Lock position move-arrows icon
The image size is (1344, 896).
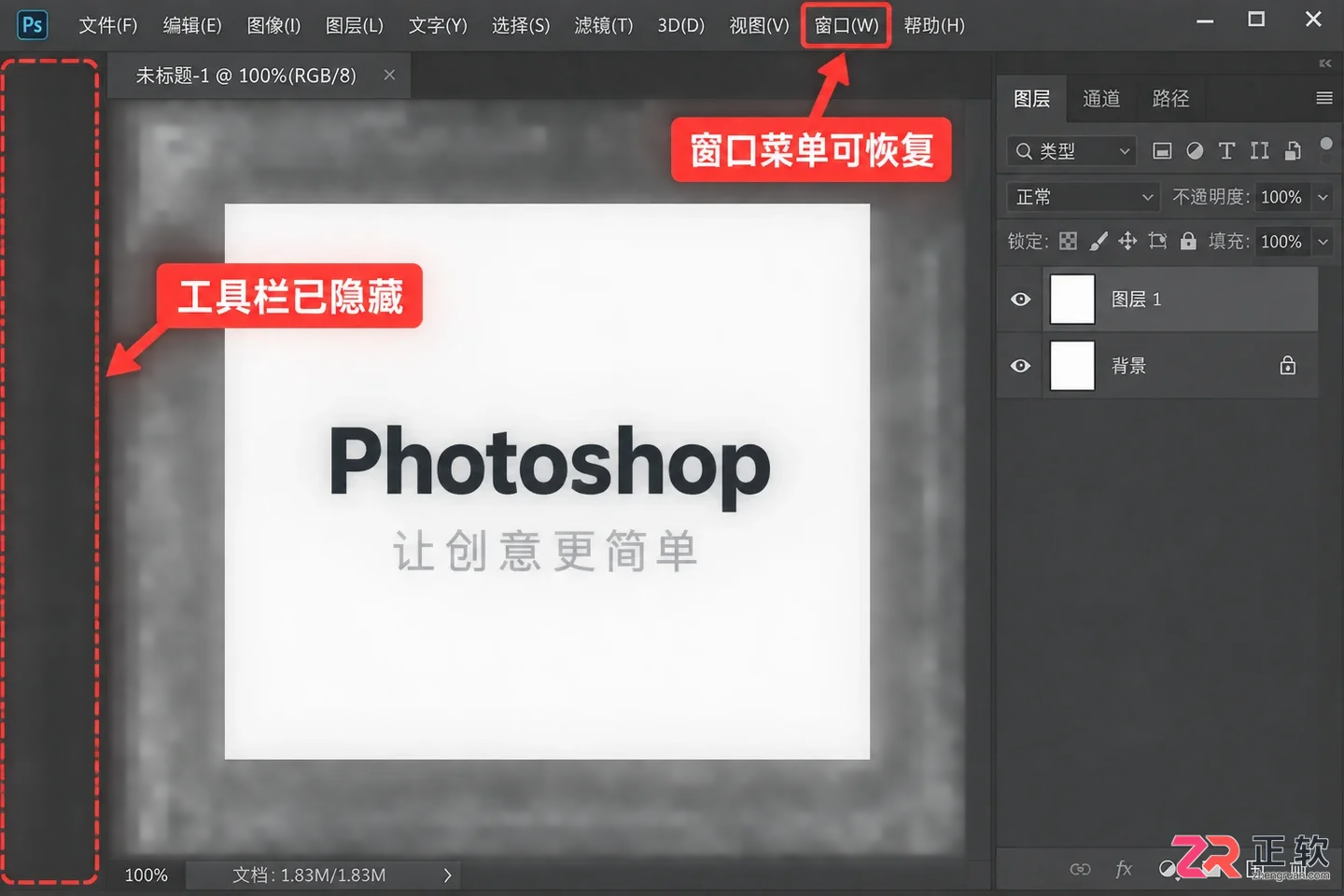pos(1127,242)
